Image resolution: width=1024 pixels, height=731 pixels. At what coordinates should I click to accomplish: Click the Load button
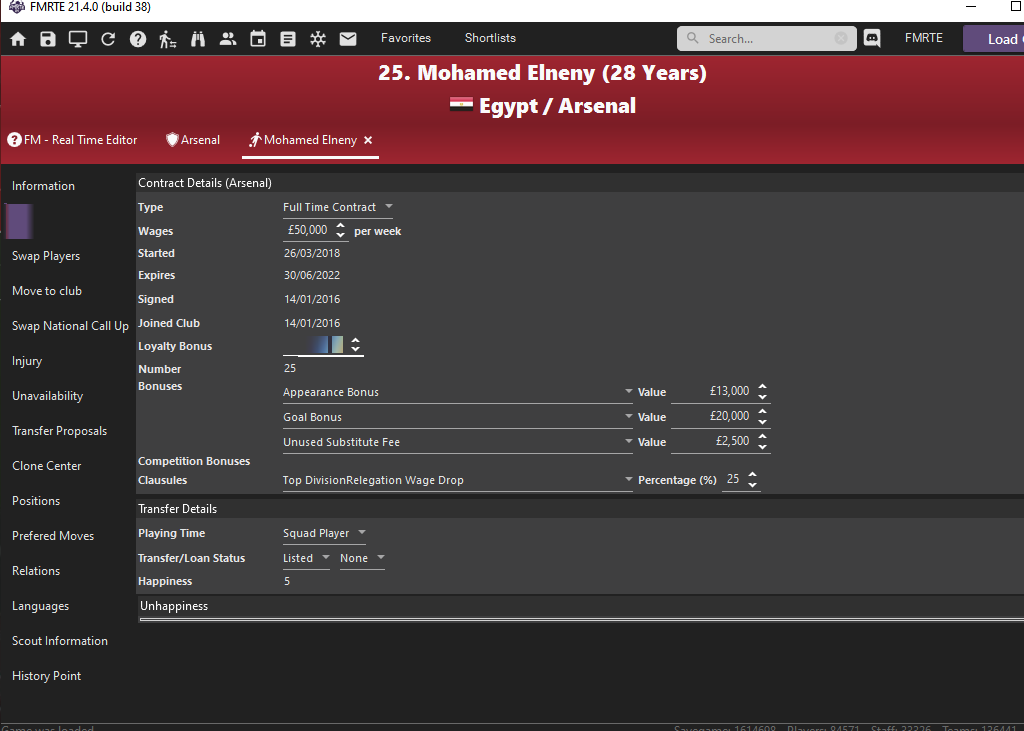tap(993, 39)
